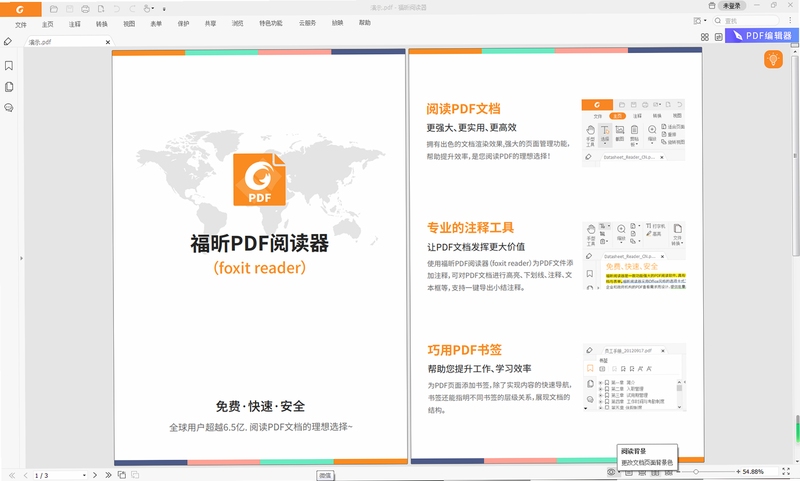This screenshot has height=481, width=800.
Task: Switch to the 注释 tab
Action: (74, 24)
